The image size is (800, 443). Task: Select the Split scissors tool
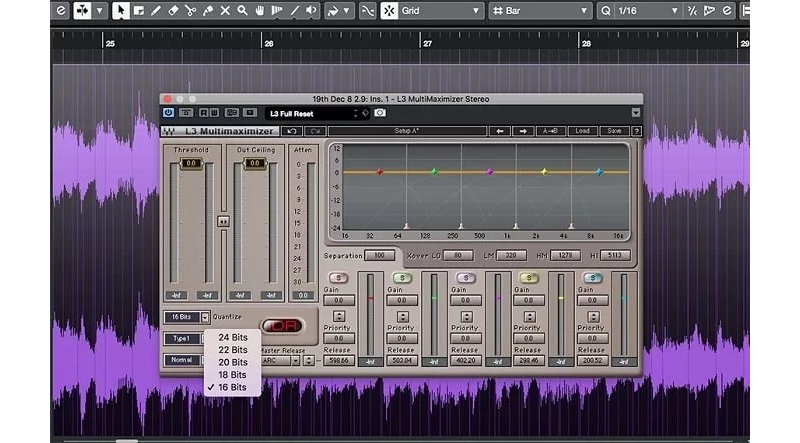(x=190, y=10)
